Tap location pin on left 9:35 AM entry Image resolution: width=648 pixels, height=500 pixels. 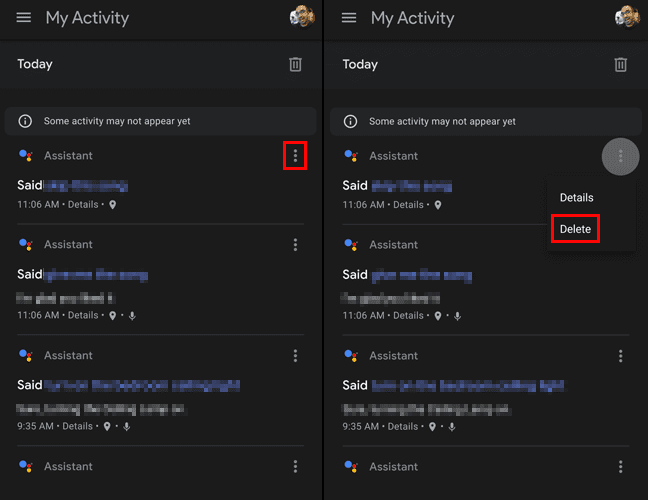pos(107,426)
